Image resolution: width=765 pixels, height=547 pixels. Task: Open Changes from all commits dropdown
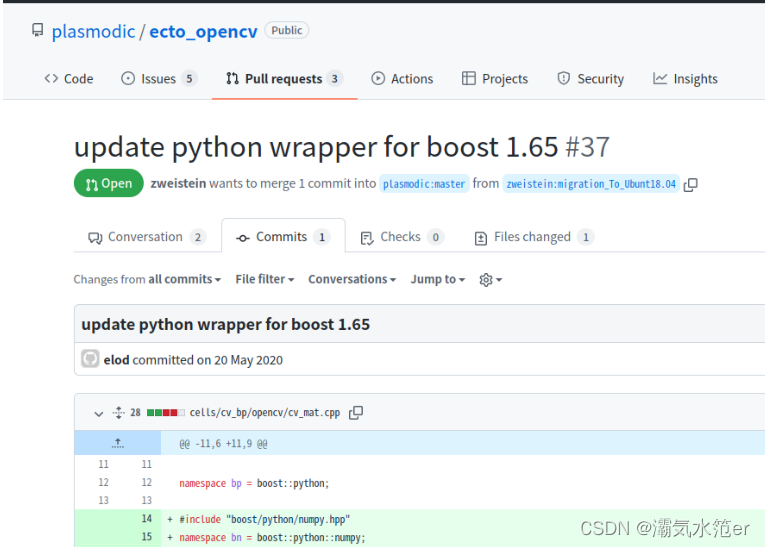coord(147,279)
